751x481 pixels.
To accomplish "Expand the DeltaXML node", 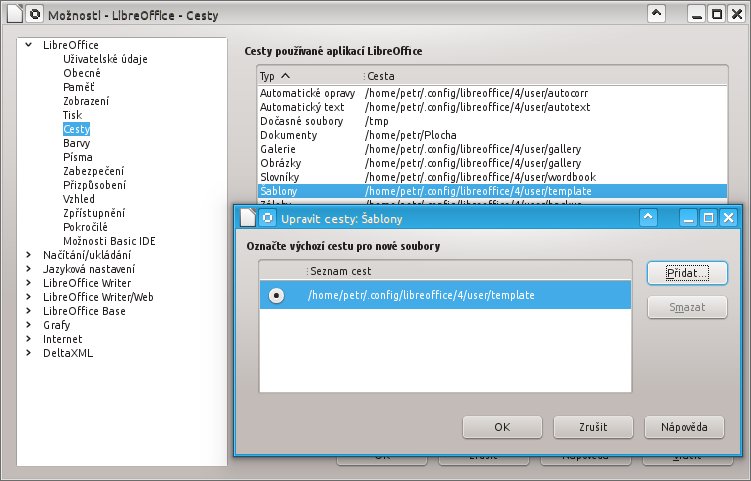I will 29,353.
